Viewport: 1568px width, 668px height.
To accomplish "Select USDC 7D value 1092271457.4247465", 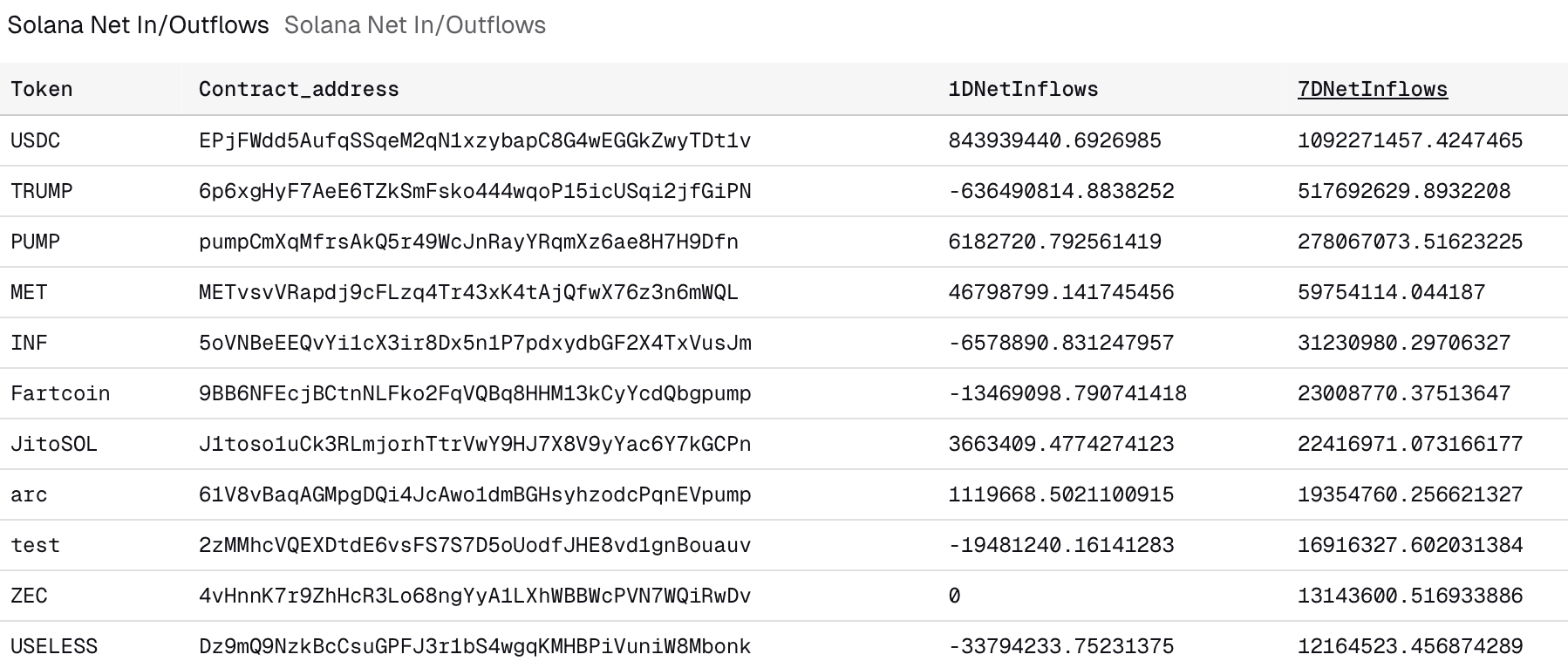I will coord(1410,140).
